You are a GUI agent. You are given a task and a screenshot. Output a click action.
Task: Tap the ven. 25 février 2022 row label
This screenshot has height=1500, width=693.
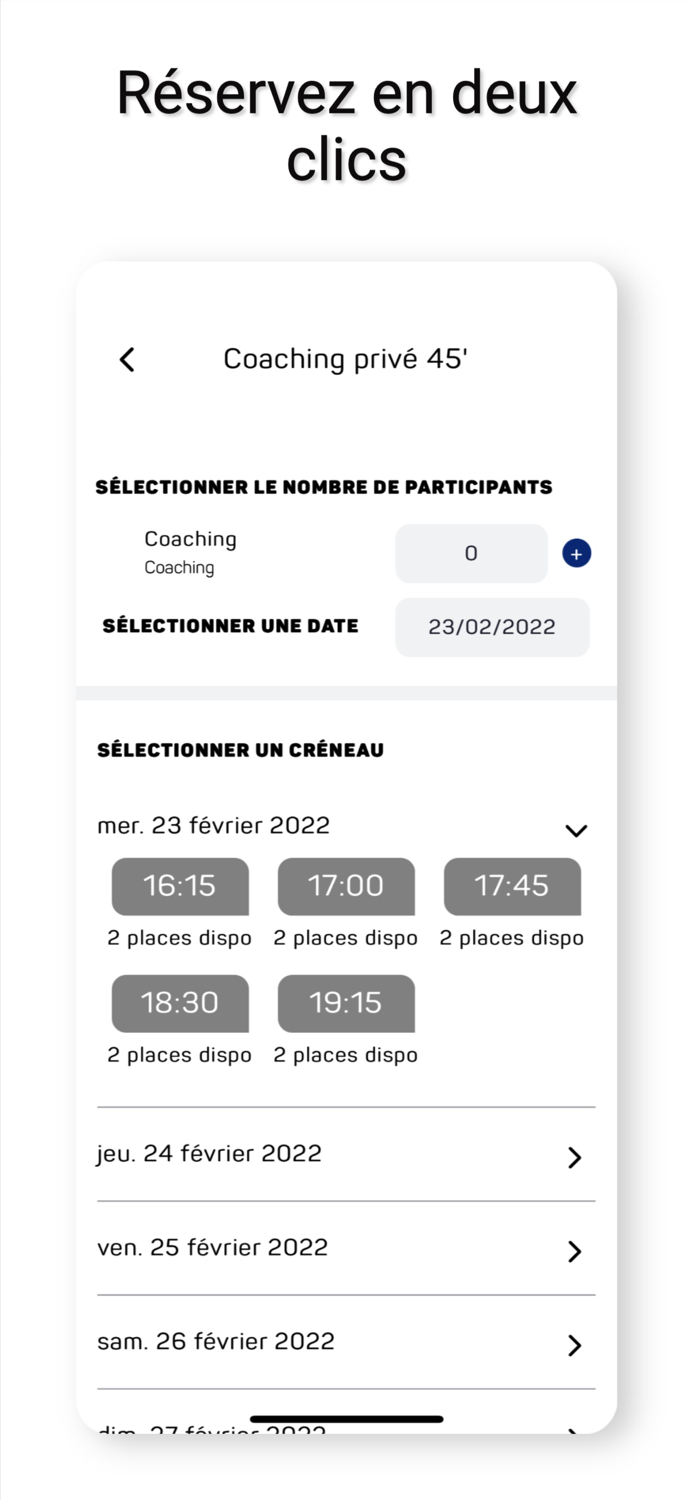pyautogui.click(x=212, y=1247)
